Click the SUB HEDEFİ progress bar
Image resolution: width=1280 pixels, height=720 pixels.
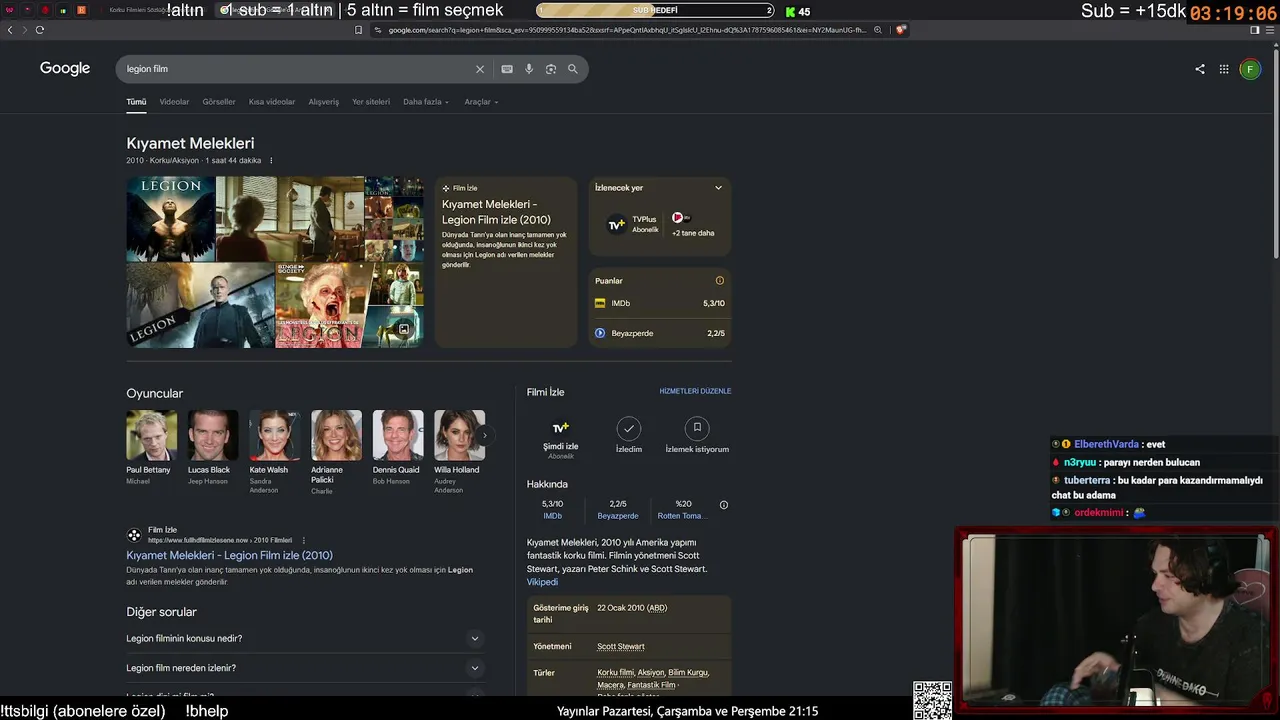[x=656, y=11]
